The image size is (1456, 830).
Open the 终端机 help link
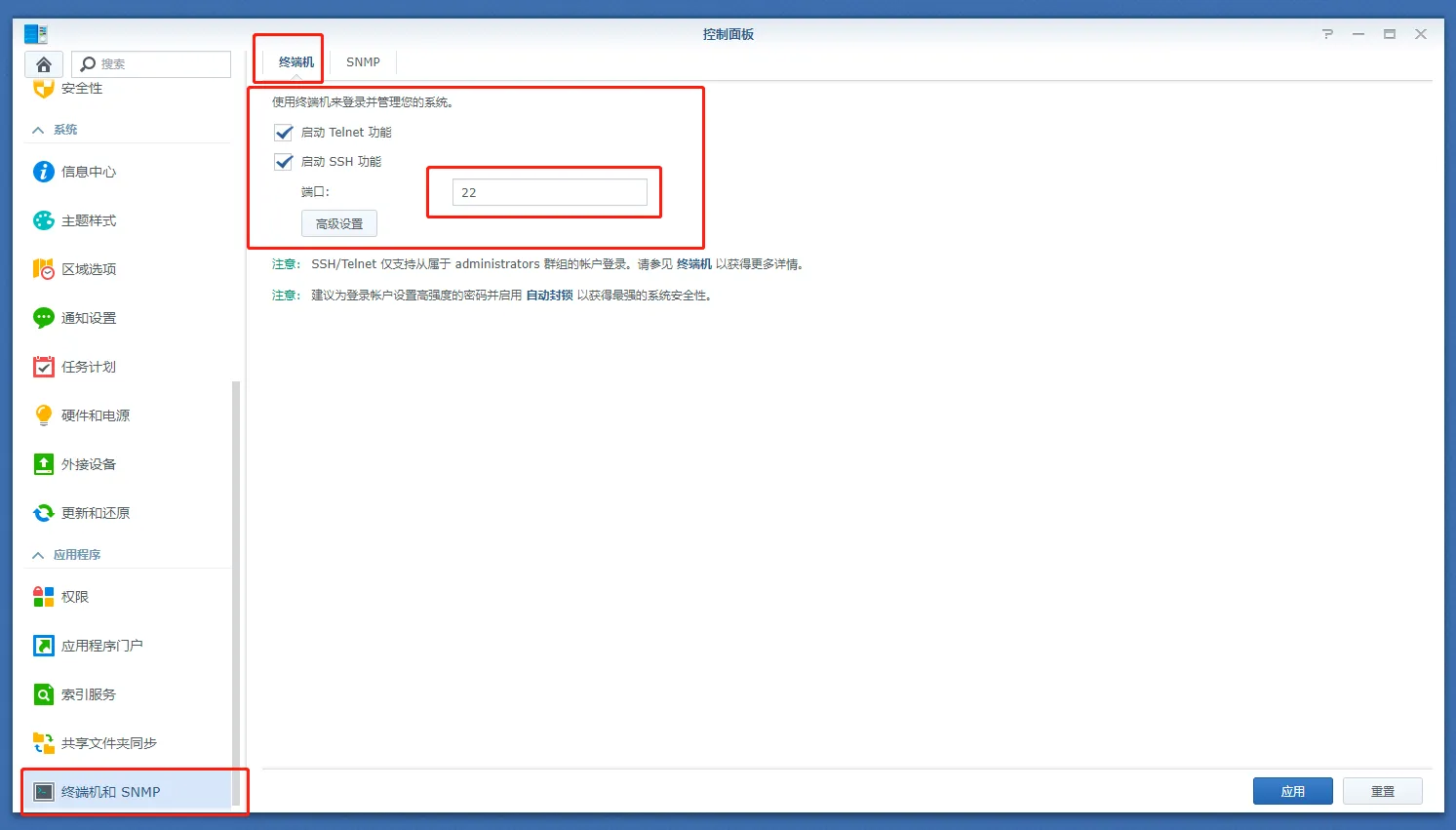click(694, 264)
